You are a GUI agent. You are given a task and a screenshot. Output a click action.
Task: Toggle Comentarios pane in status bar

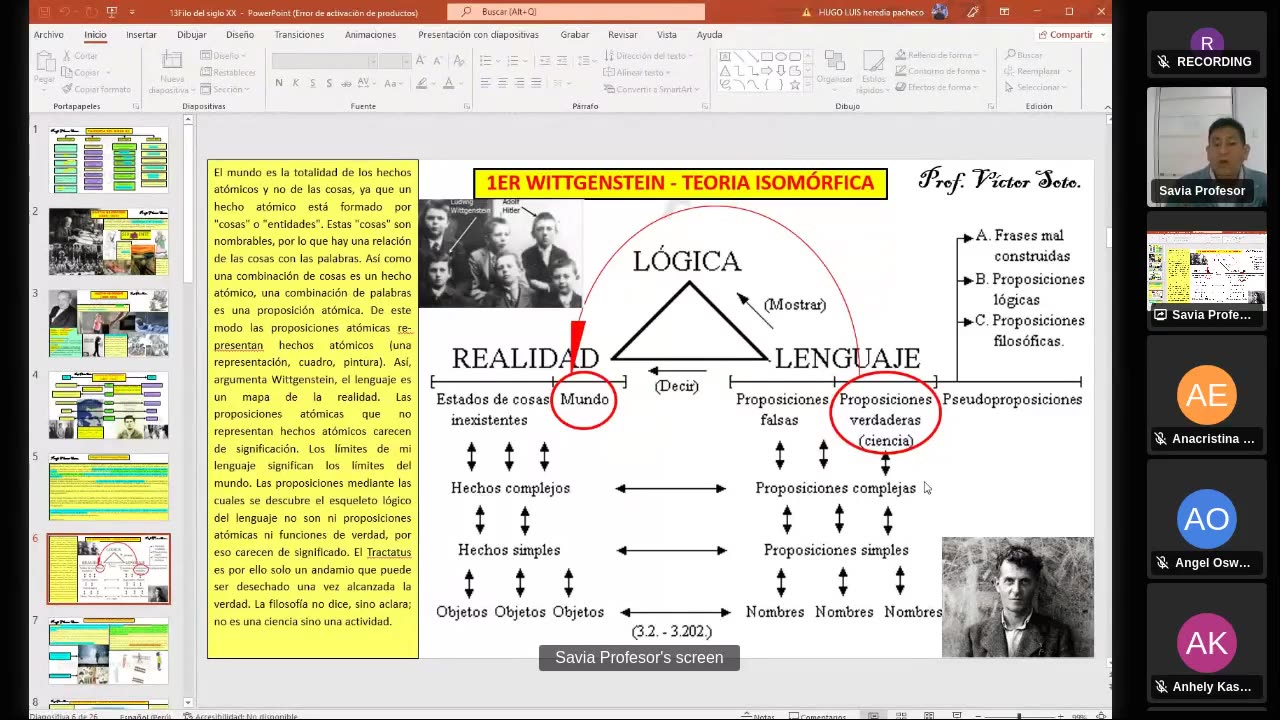[x=818, y=716]
